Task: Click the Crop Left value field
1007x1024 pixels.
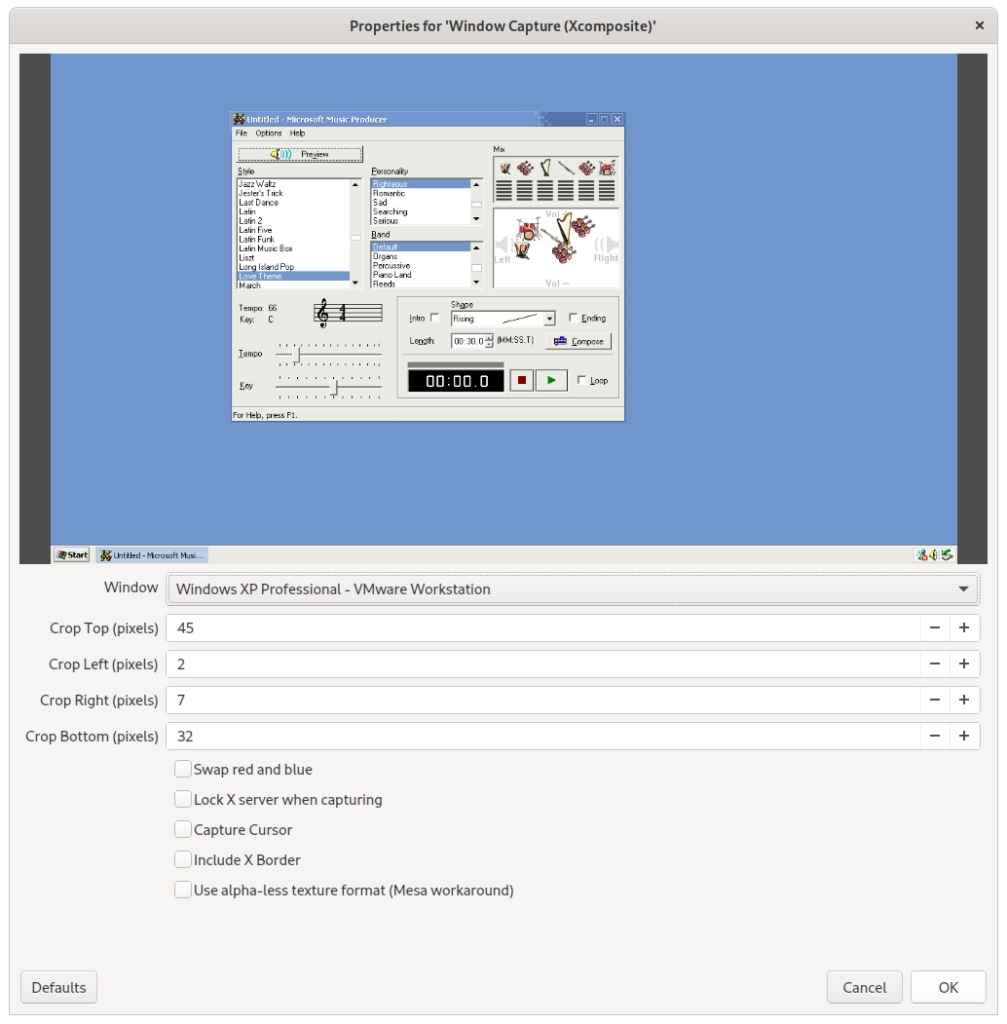Action: [x=543, y=664]
